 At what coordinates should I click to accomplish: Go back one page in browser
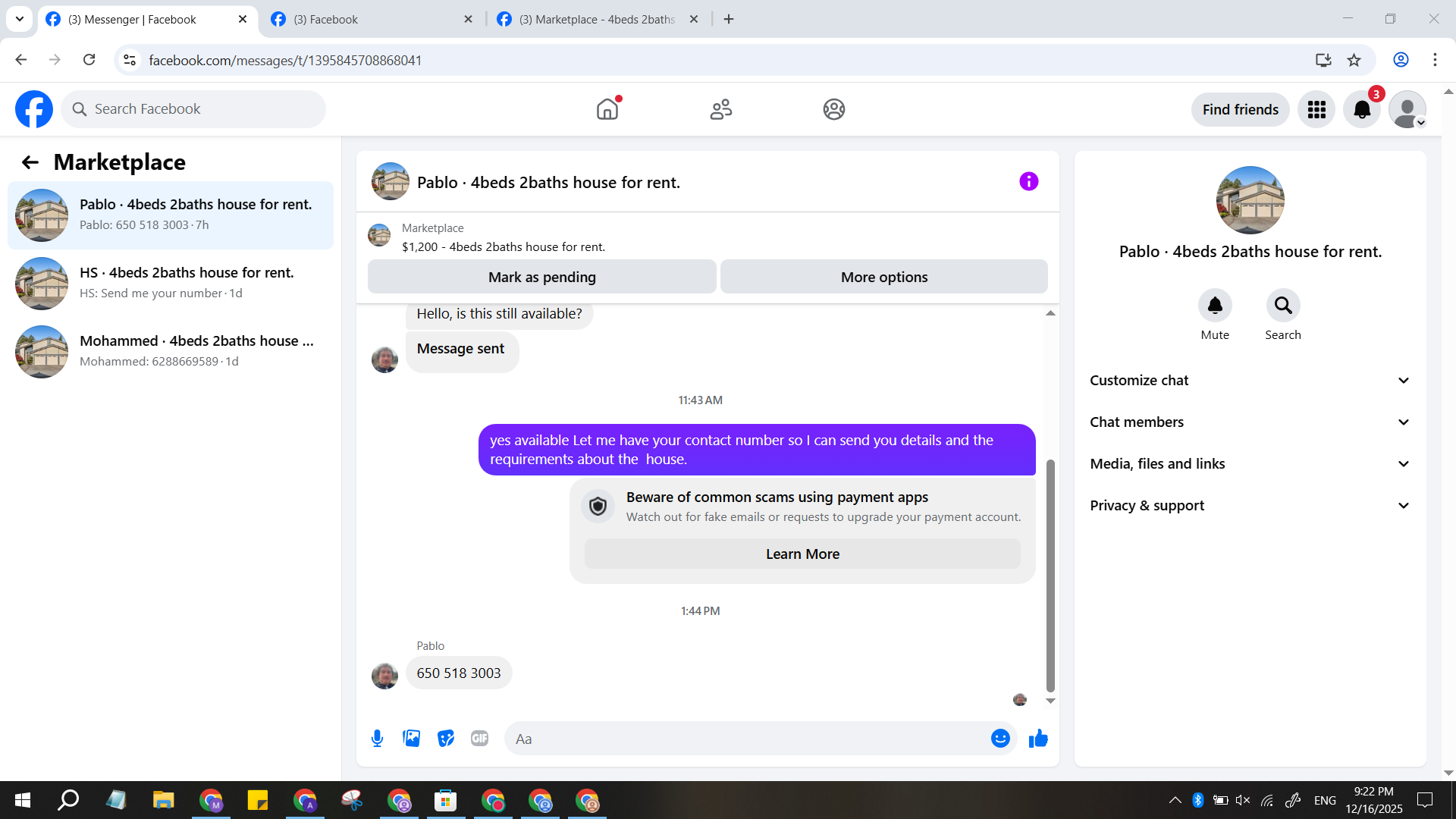(x=21, y=60)
